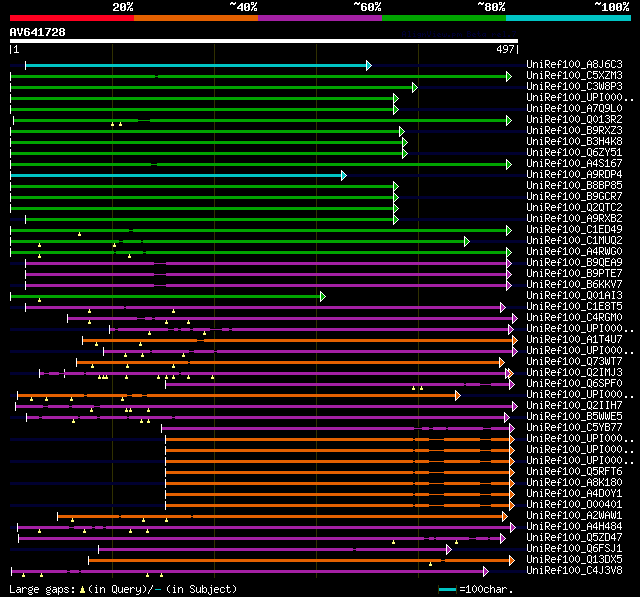Click the green ~80% legend segment
The width and height of the screenshot is (640, 597).
[x=444, y=18]
